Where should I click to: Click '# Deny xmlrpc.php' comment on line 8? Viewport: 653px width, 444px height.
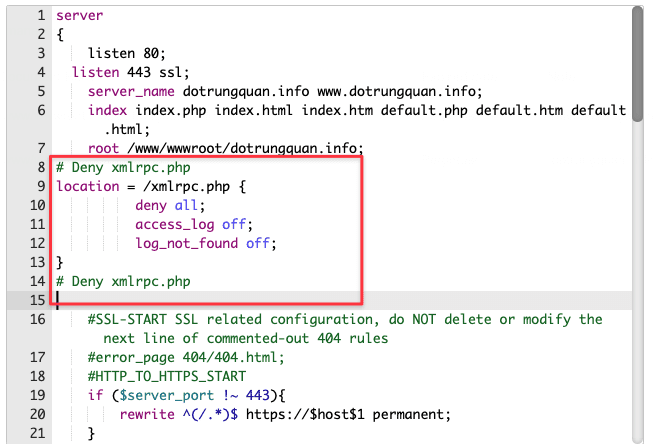click(123, 167)
